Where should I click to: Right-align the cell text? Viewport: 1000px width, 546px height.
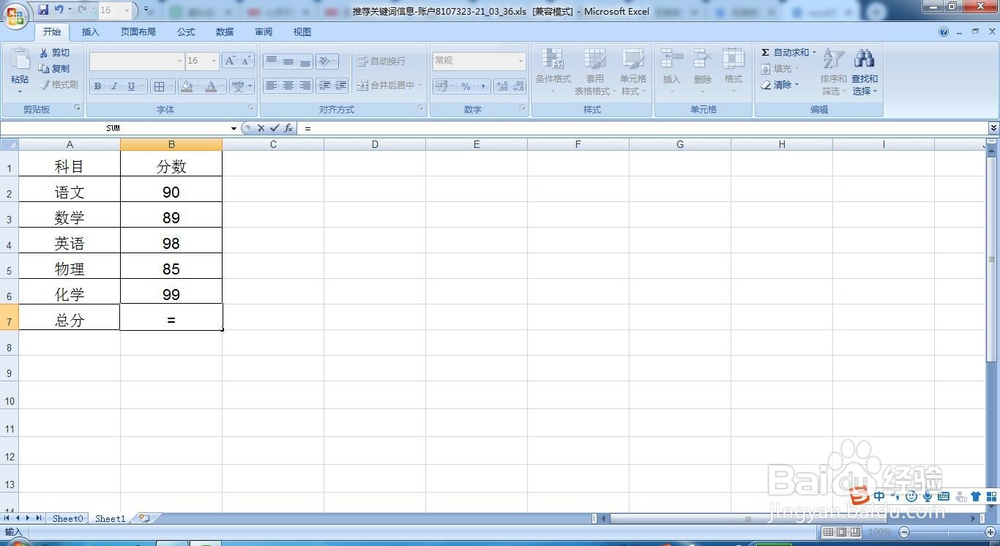305,85
